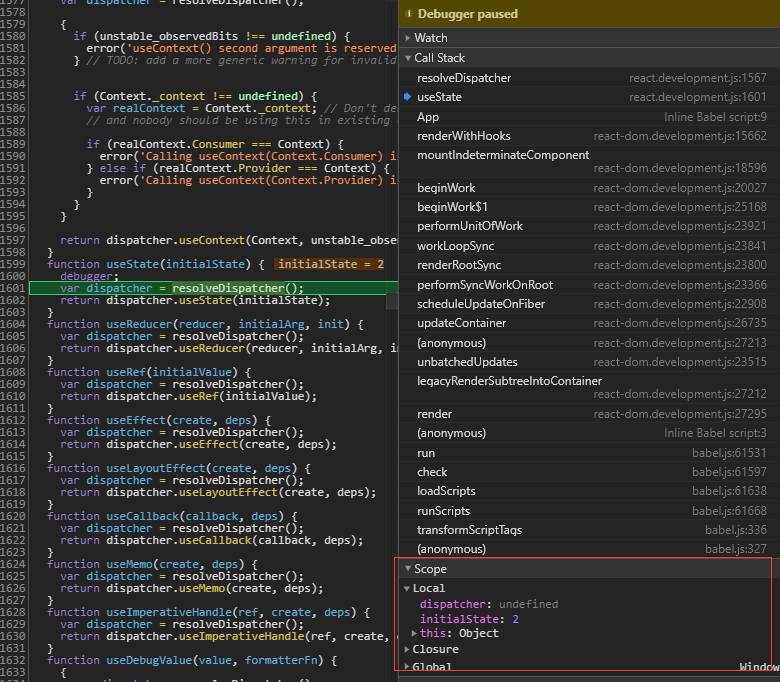Viewport: 780px width, 682px height.
Task: Select renderRootSync call stack frame
Action: click(x=589, y=265)
